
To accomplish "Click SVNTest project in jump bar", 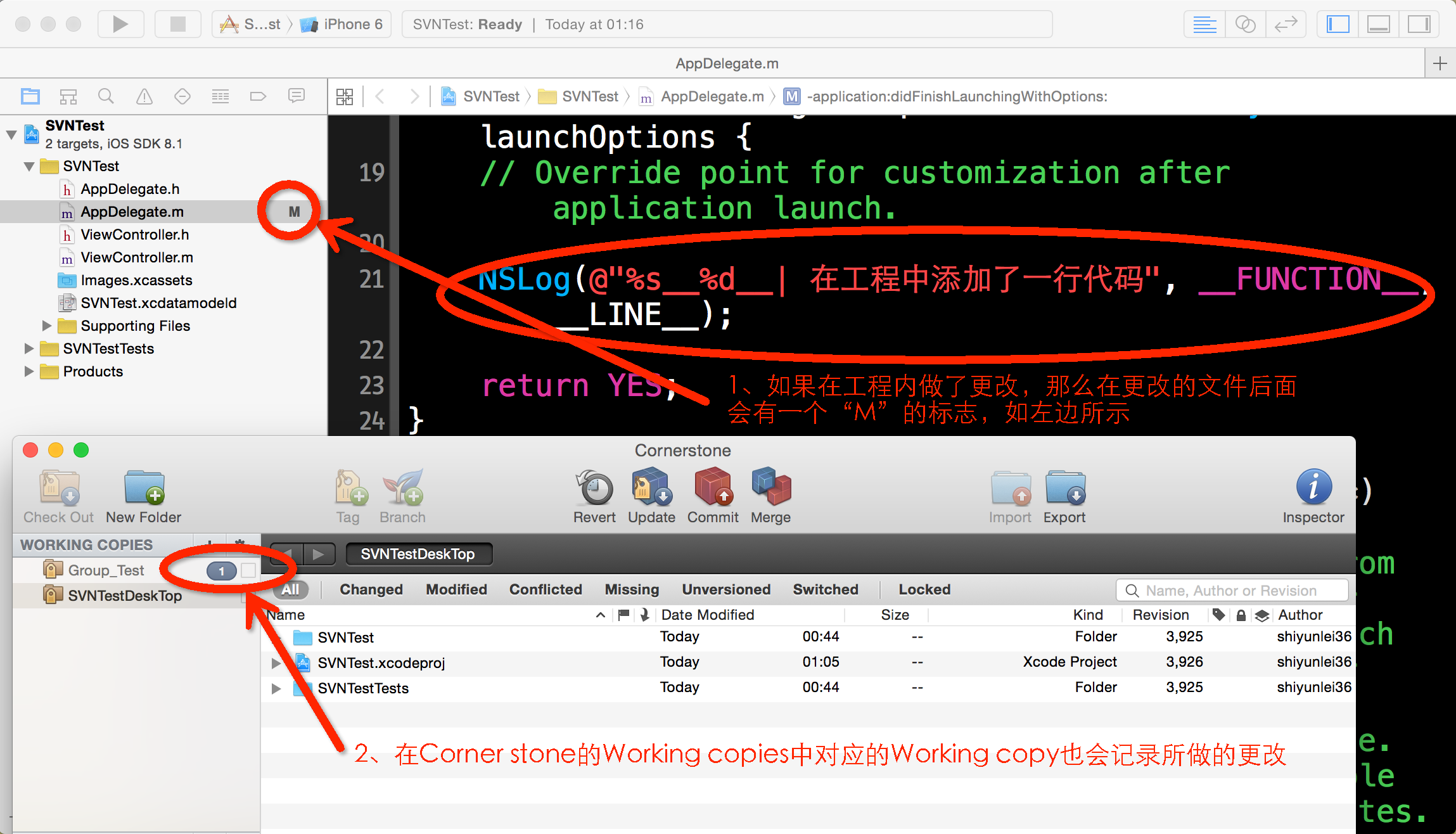I will (480, 96).
